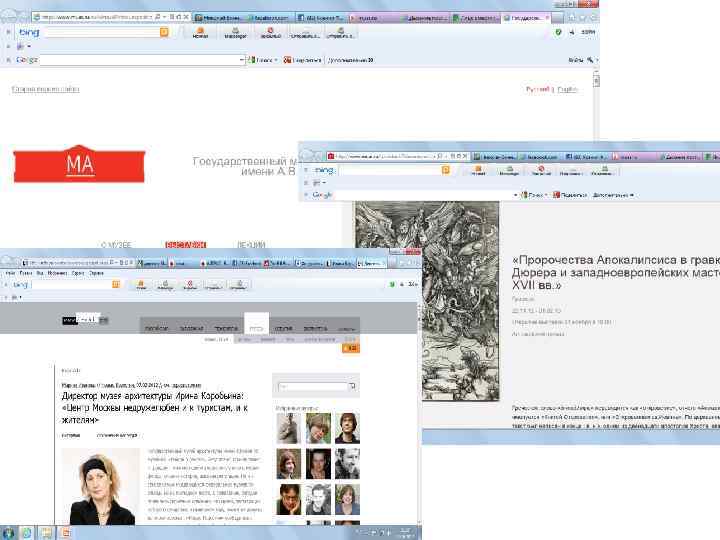Click the orange taskbar application icon

pos(66,533)
